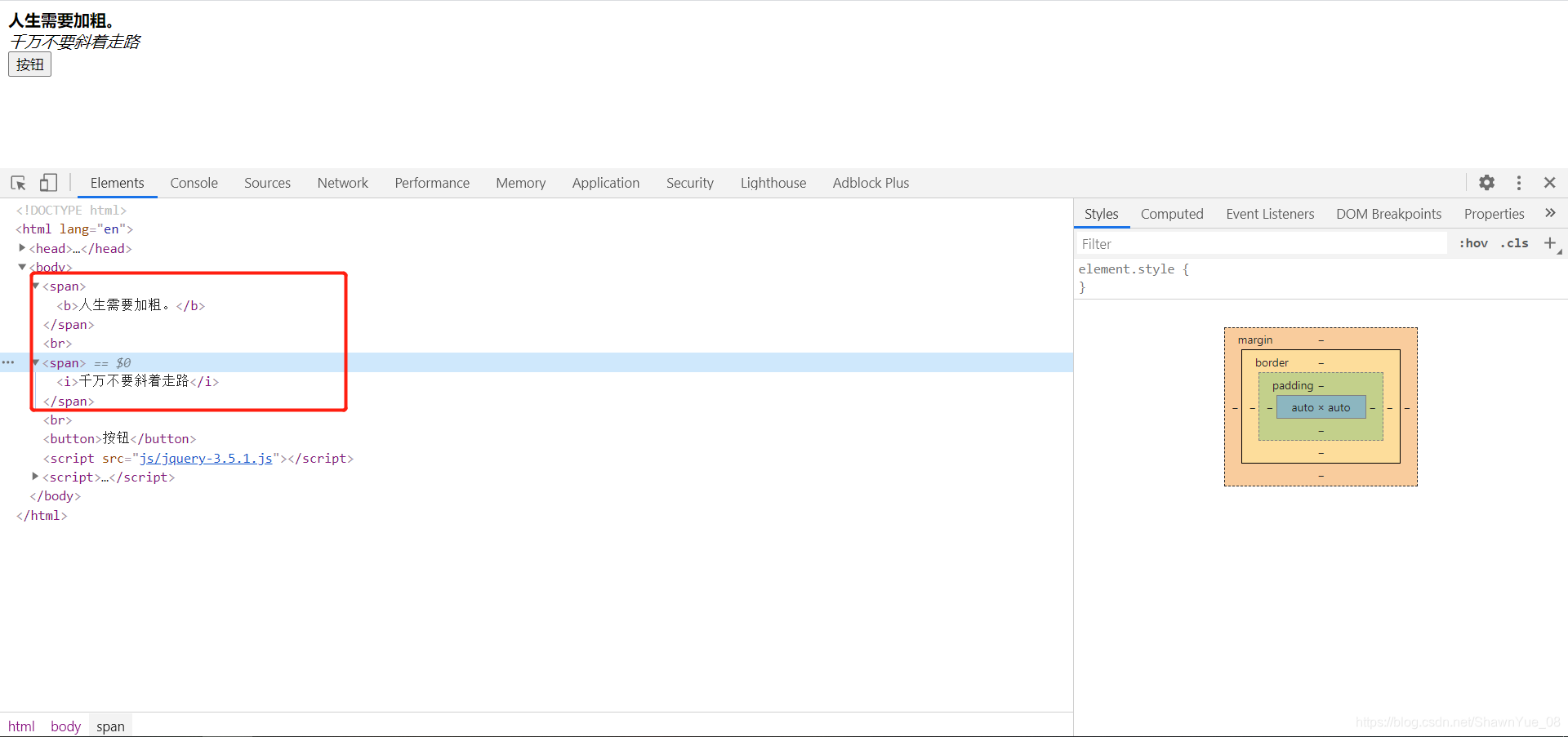Open the Lighthouse tab
Screen dimensions: 1568x737
(x=773, y=183)
